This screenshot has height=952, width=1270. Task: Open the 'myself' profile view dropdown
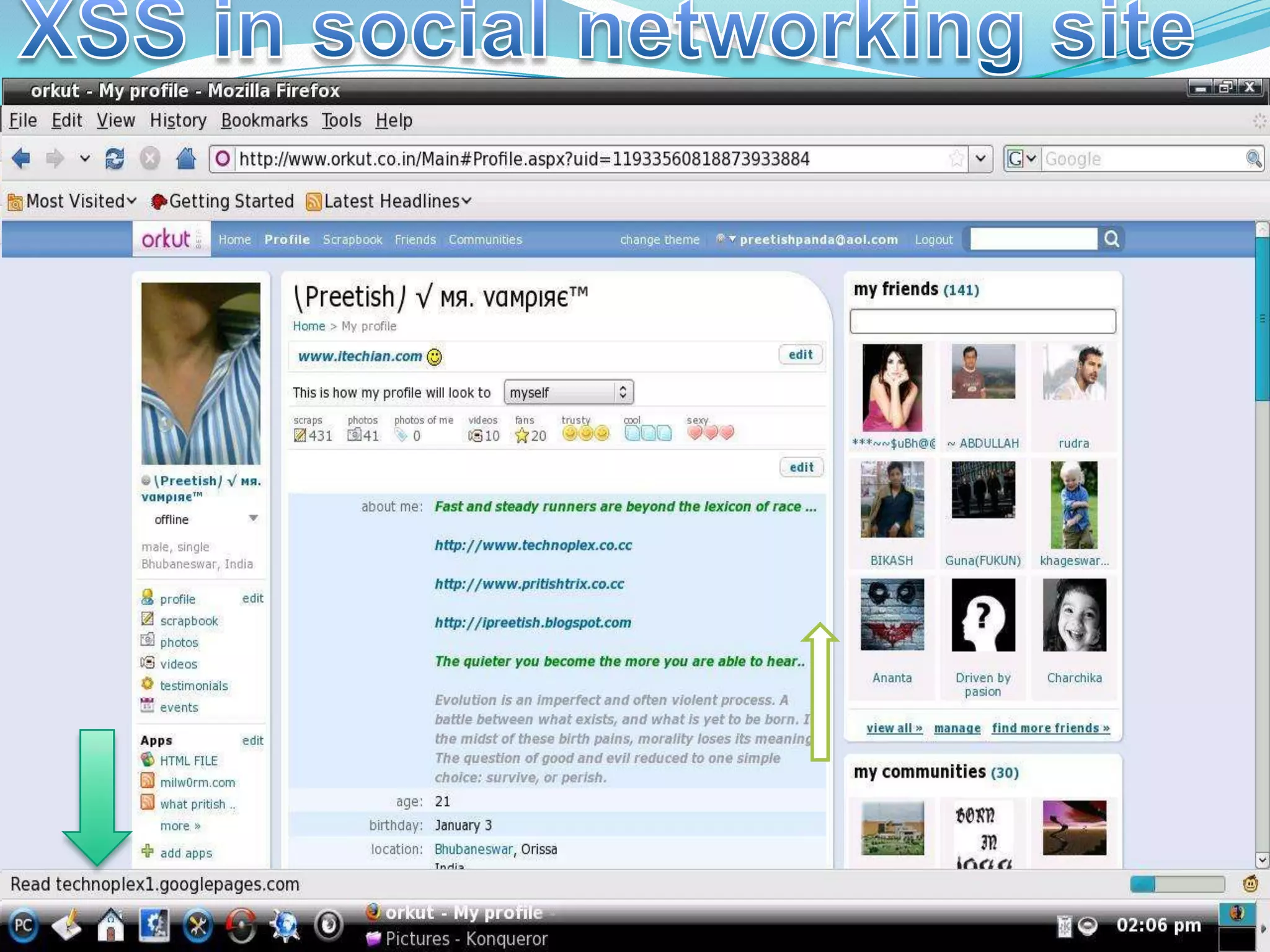click(x=569, y=392)
